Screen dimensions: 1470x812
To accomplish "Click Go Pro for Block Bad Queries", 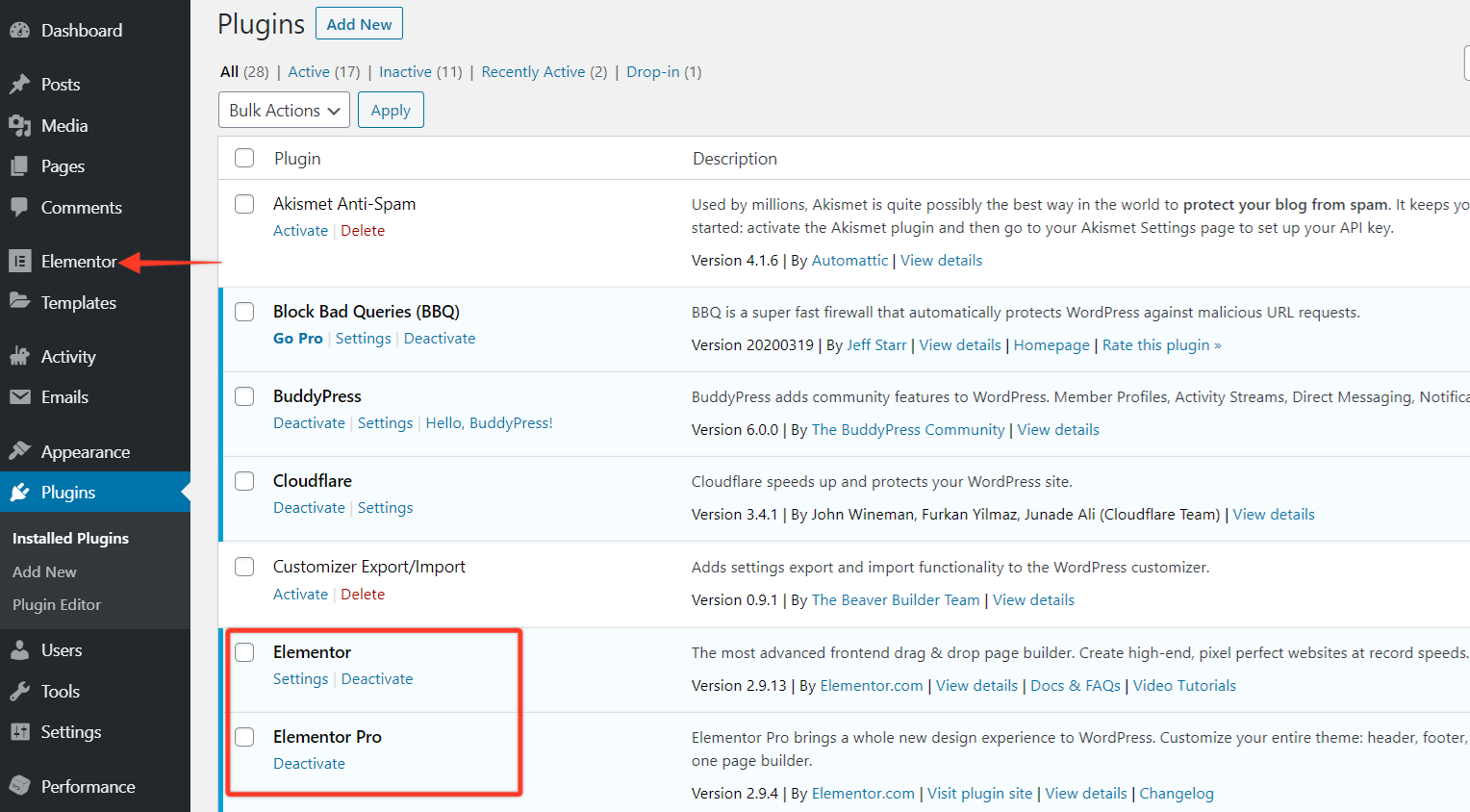I will point(298,338).
